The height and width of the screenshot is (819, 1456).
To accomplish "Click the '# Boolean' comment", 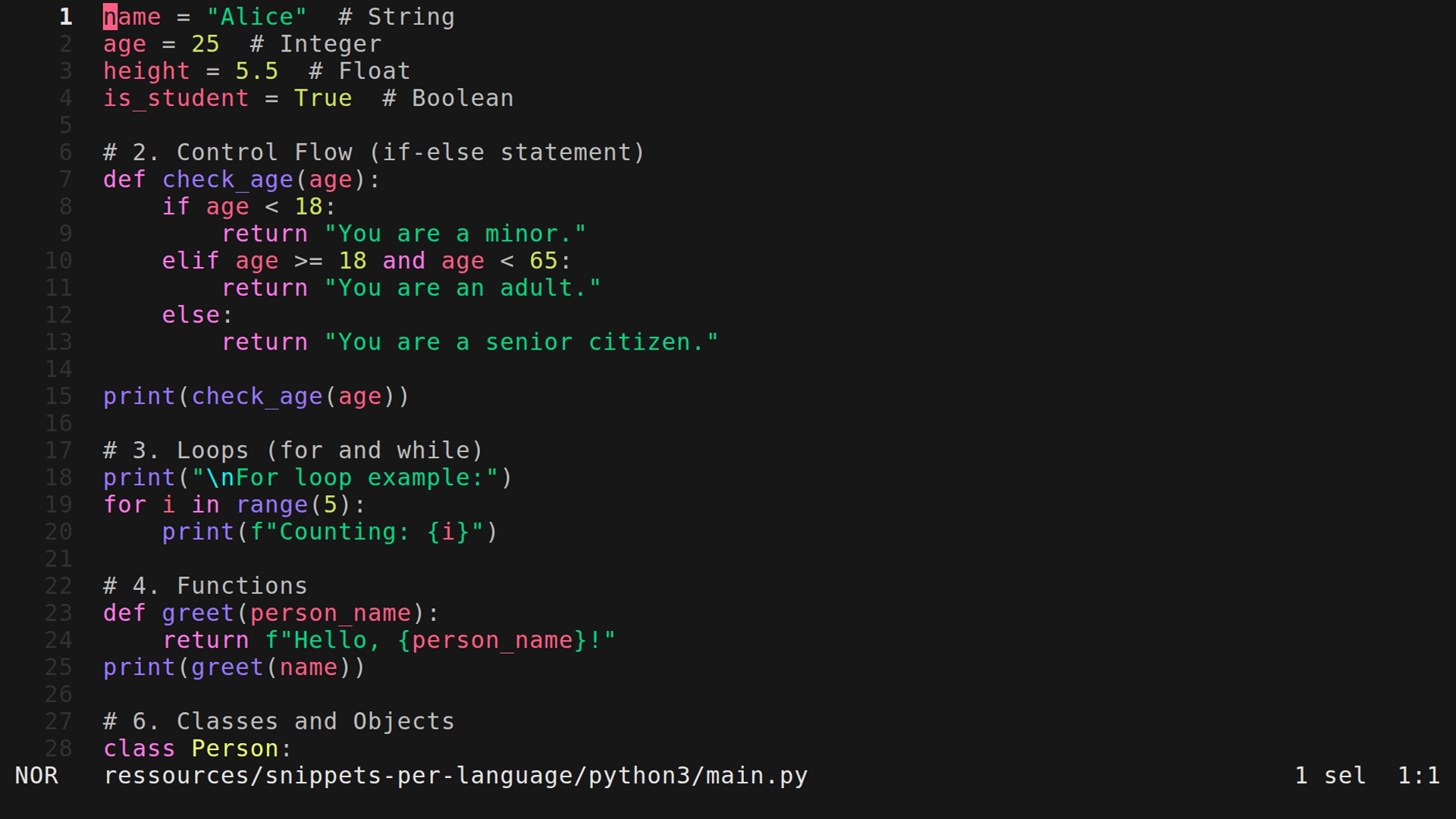I will tap(448, 99).
